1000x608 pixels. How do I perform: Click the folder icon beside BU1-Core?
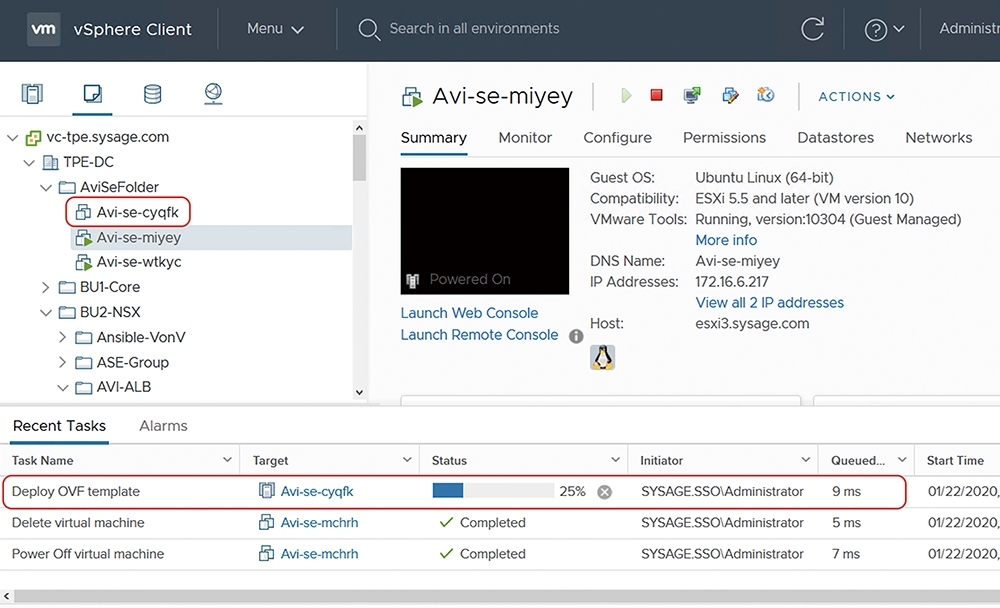(x=67, y=287)
